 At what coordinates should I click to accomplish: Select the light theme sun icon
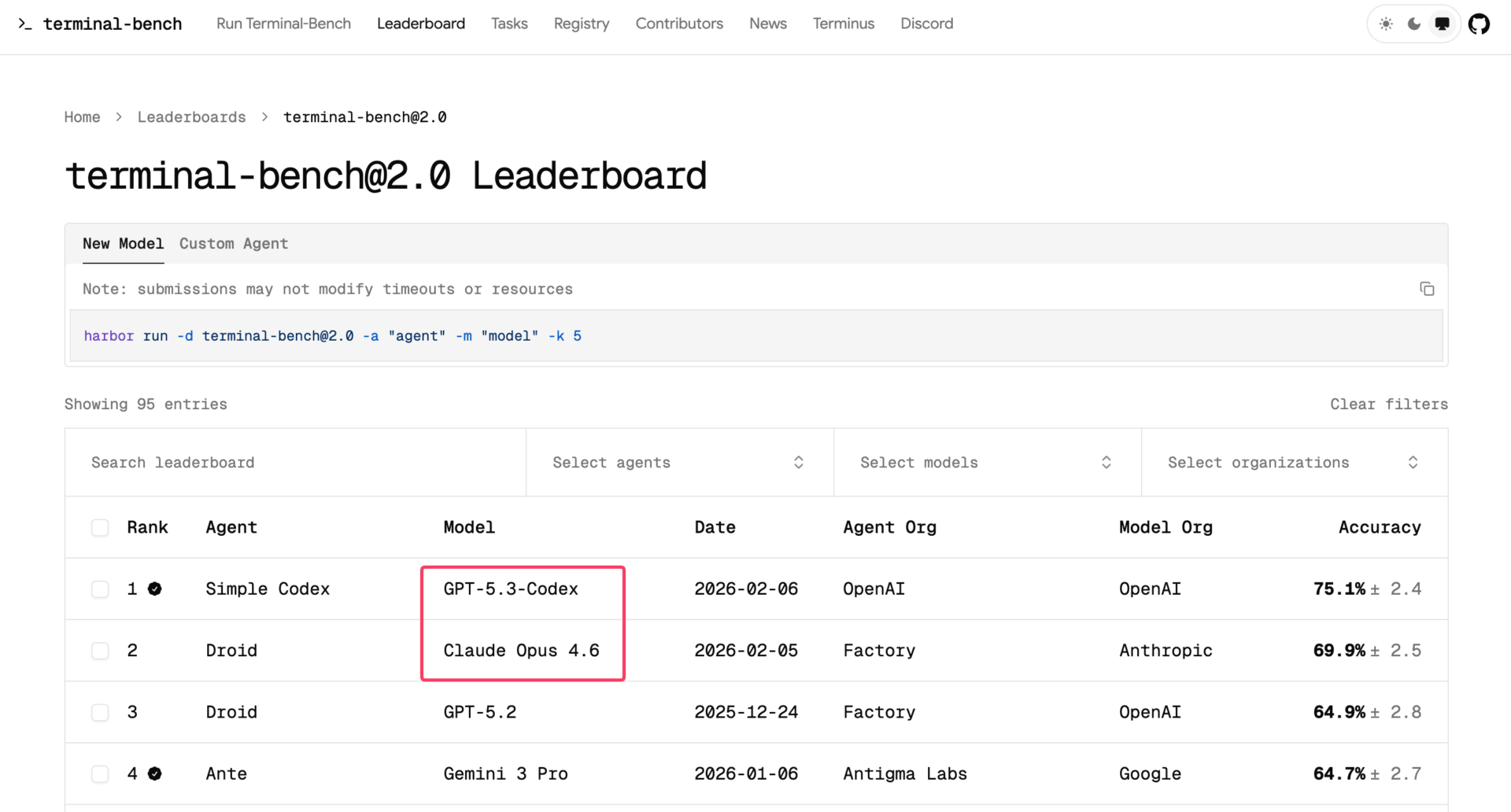tap(1386, 24)
